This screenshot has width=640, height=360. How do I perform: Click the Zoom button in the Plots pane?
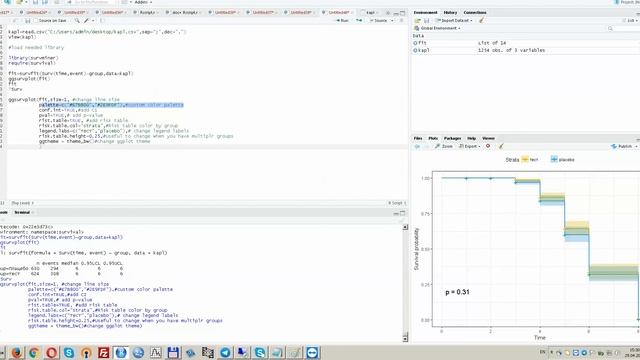point(444,146)
